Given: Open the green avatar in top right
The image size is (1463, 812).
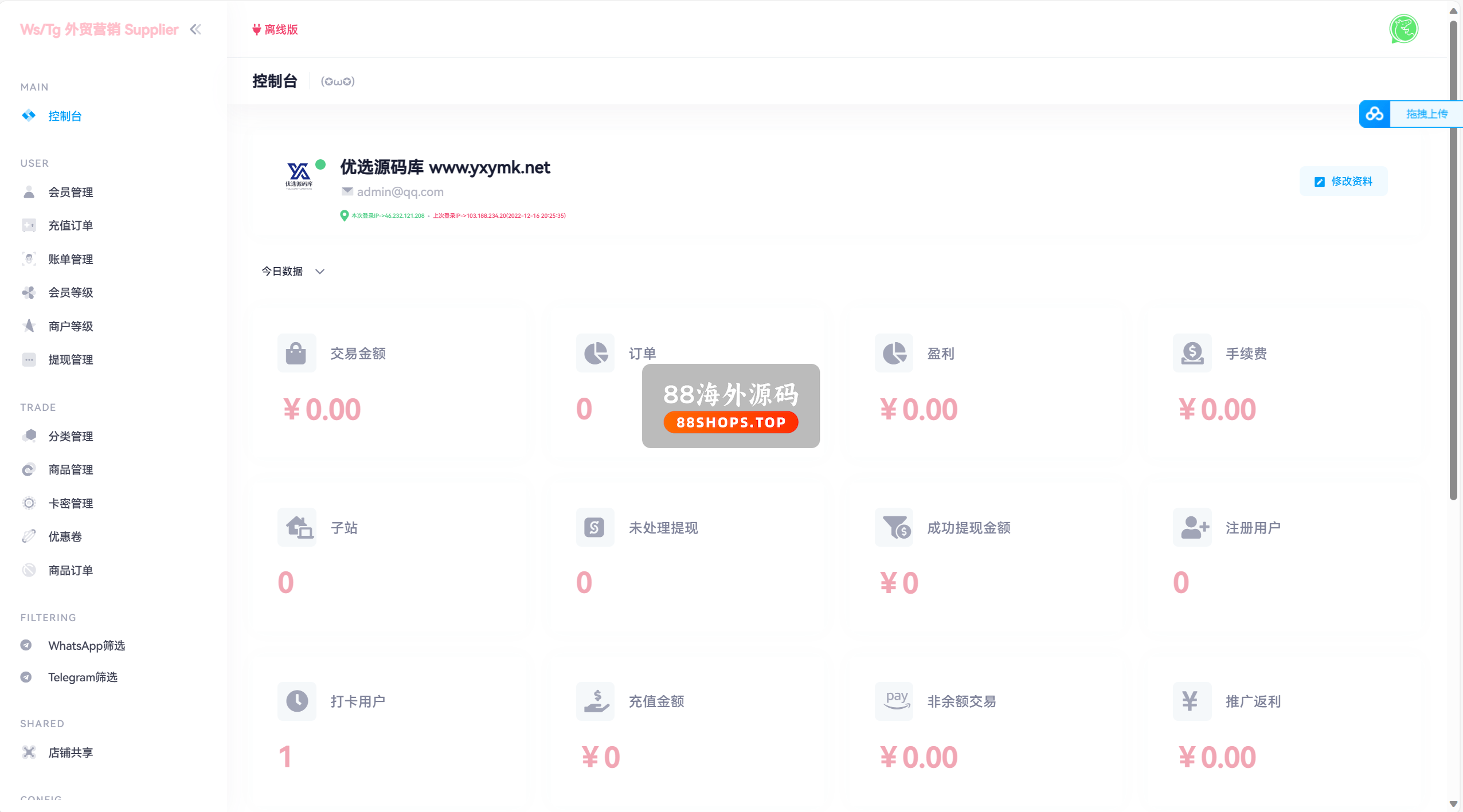Looking at the screenshot, I should 1403,29.
